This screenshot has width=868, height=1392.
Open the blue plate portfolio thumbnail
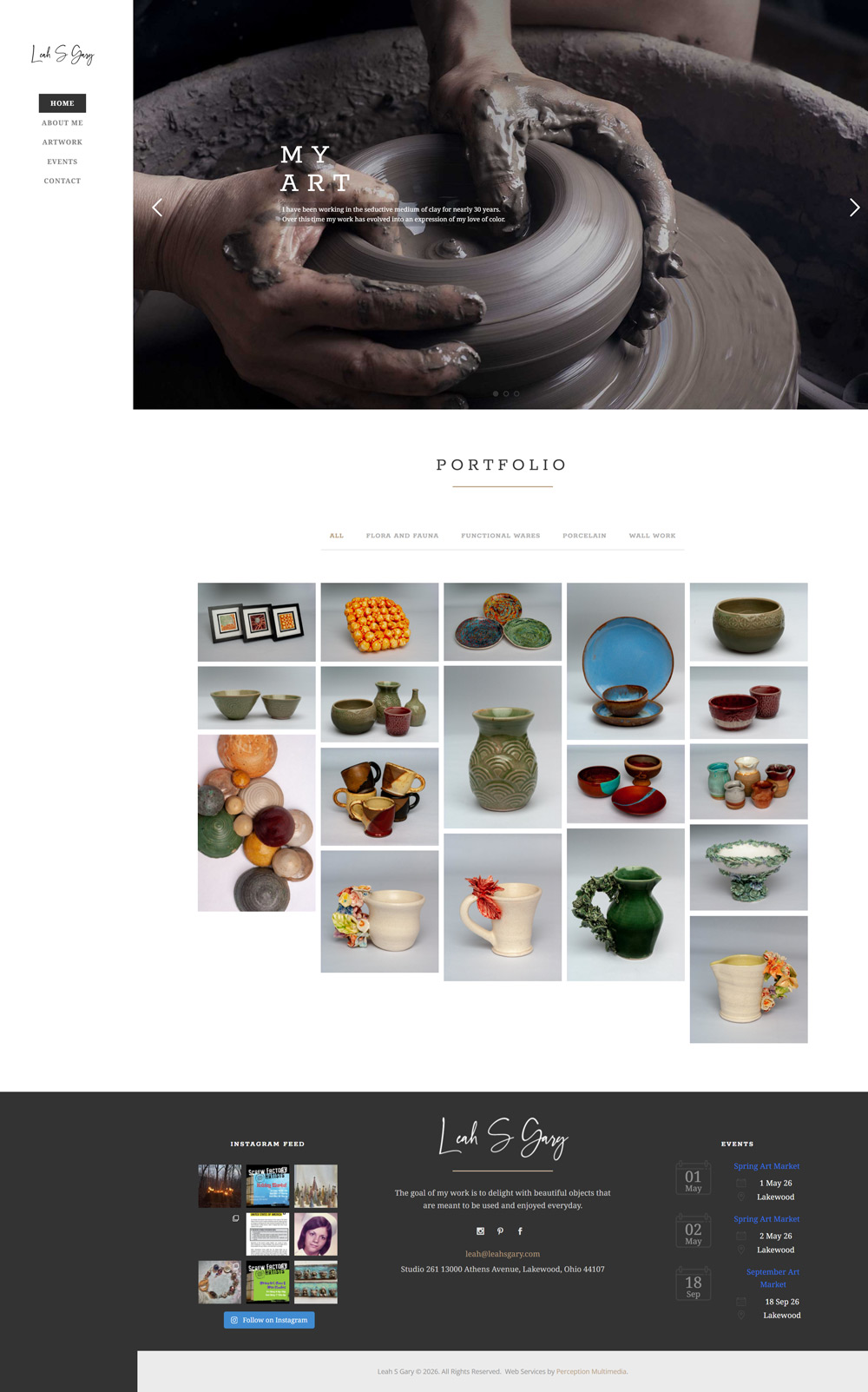(x=625, y=661)
